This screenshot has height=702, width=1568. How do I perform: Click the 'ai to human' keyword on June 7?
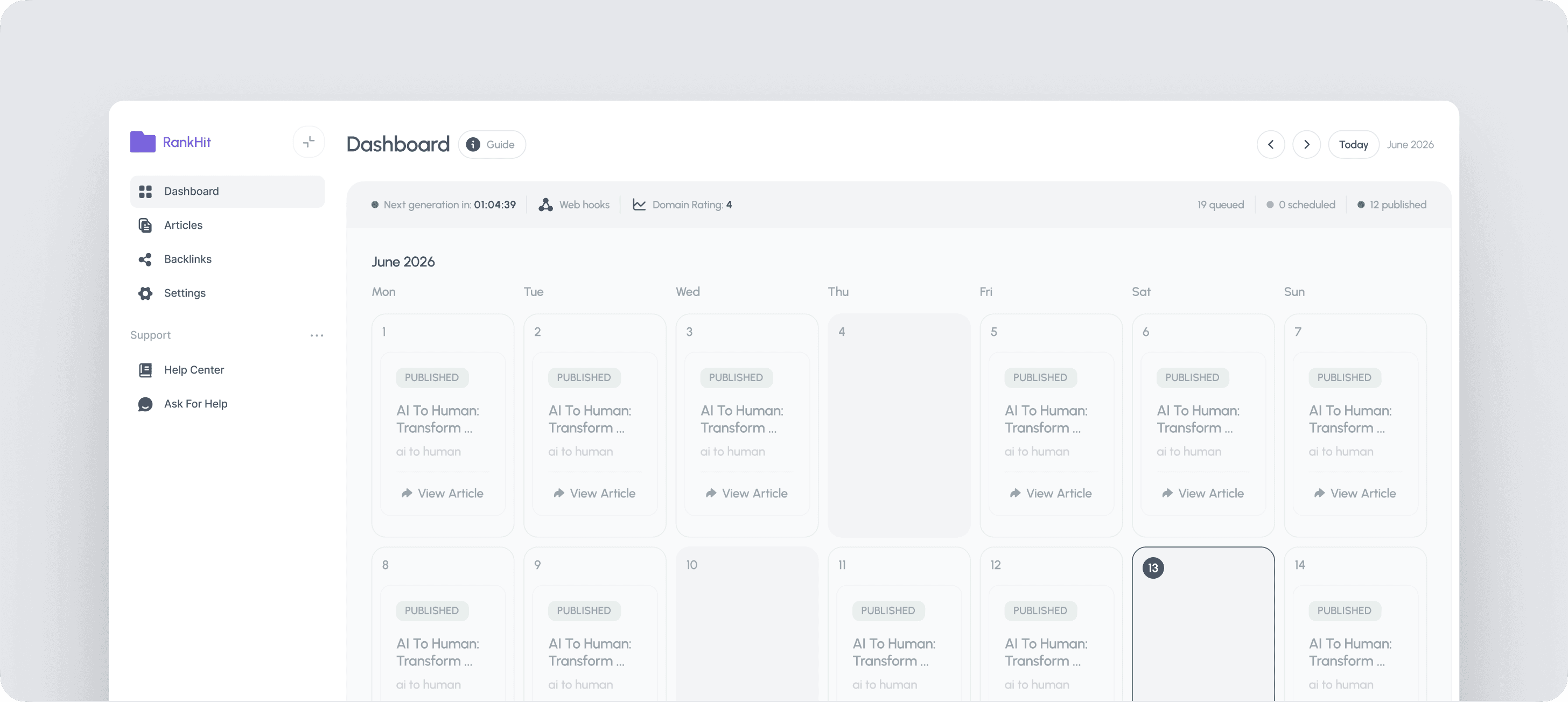1341,451
